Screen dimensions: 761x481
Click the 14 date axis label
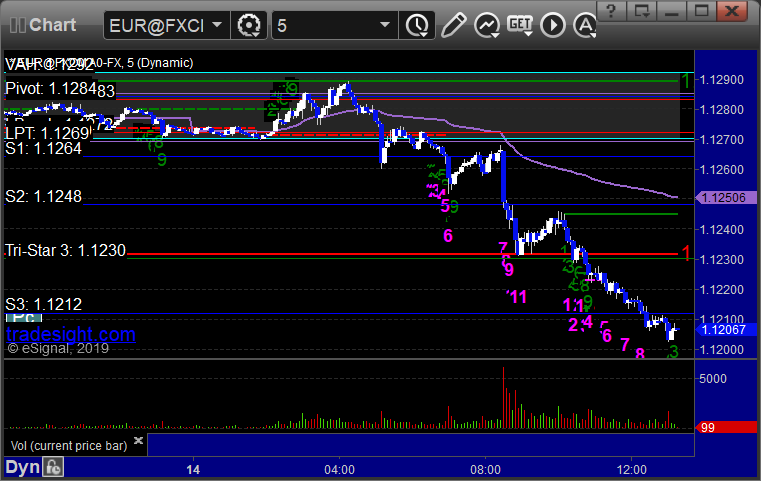tap(193, 469)
